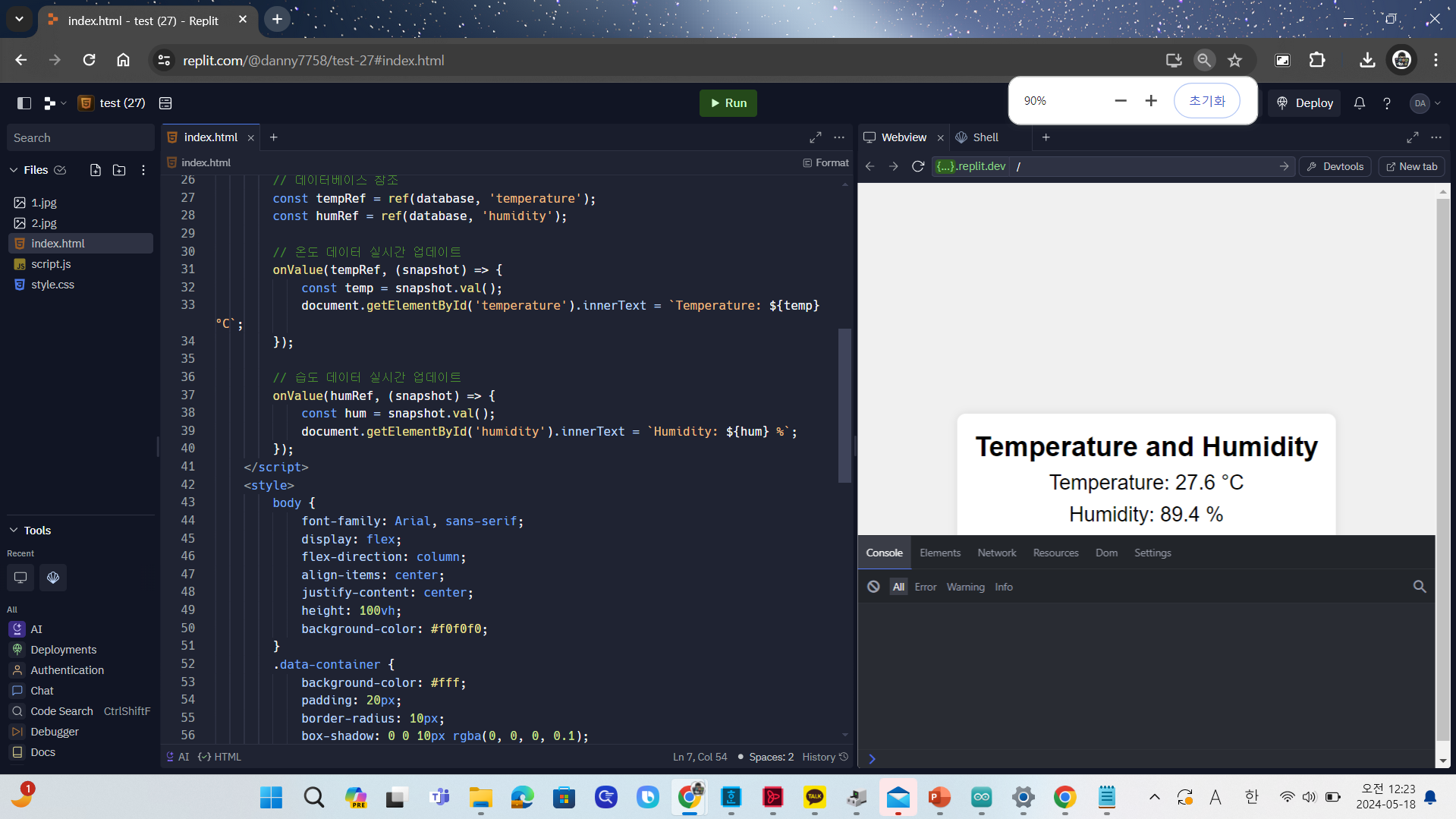The width and height of the screenshot is (1456, 819).
Task: Open the notifications bell in Replit
Action: tap(1359, 103)
